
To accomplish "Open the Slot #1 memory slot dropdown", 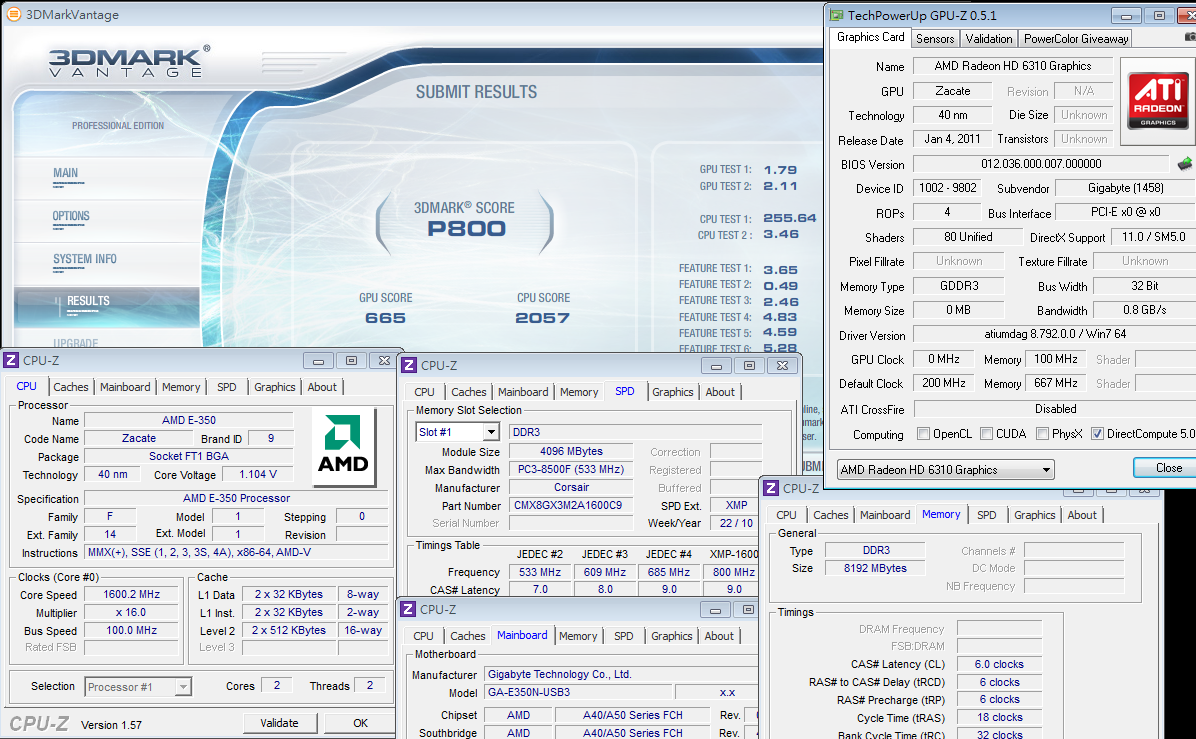I will (x=491, y=432).
